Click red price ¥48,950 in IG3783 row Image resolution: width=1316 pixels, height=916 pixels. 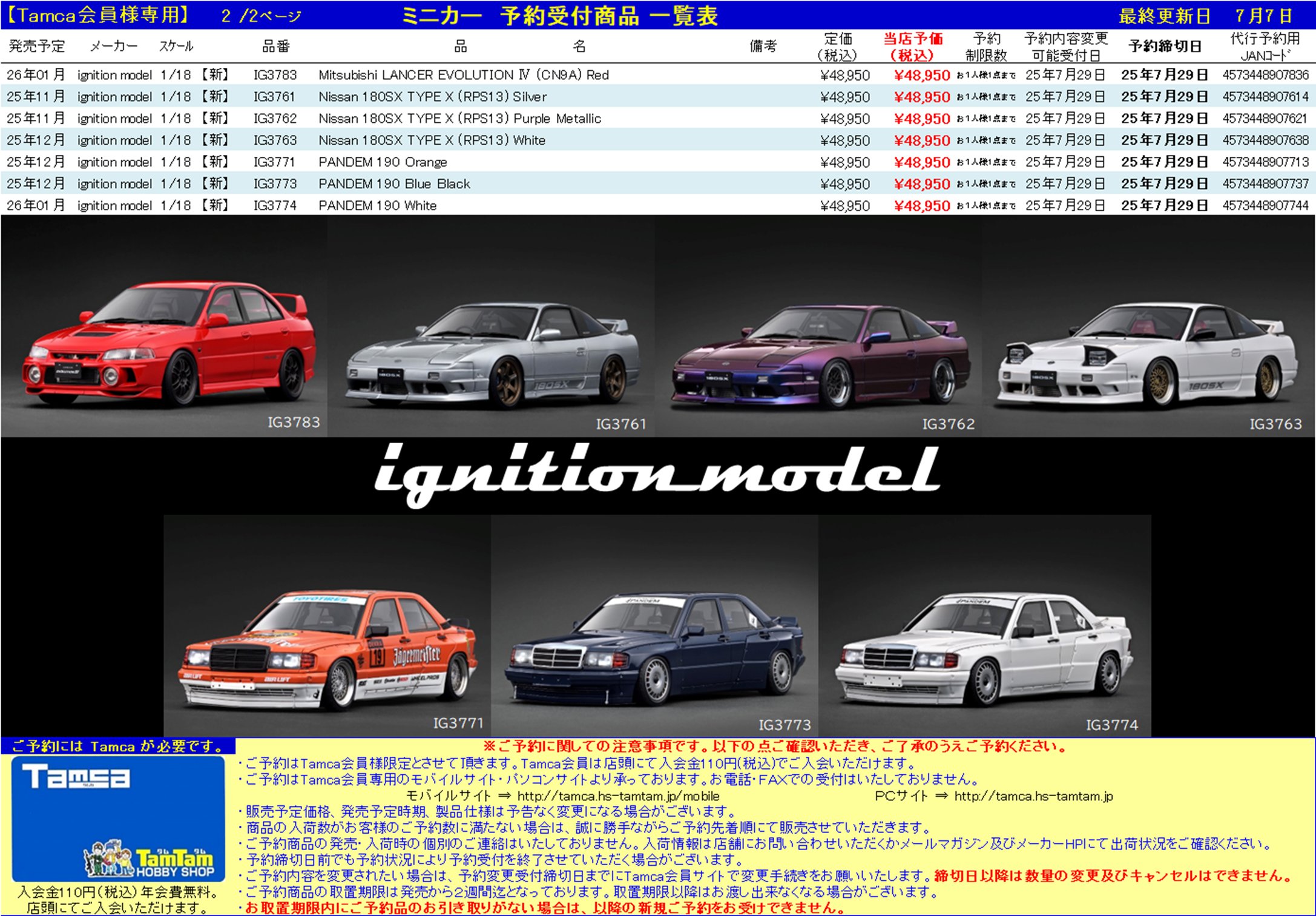[922, 75]
